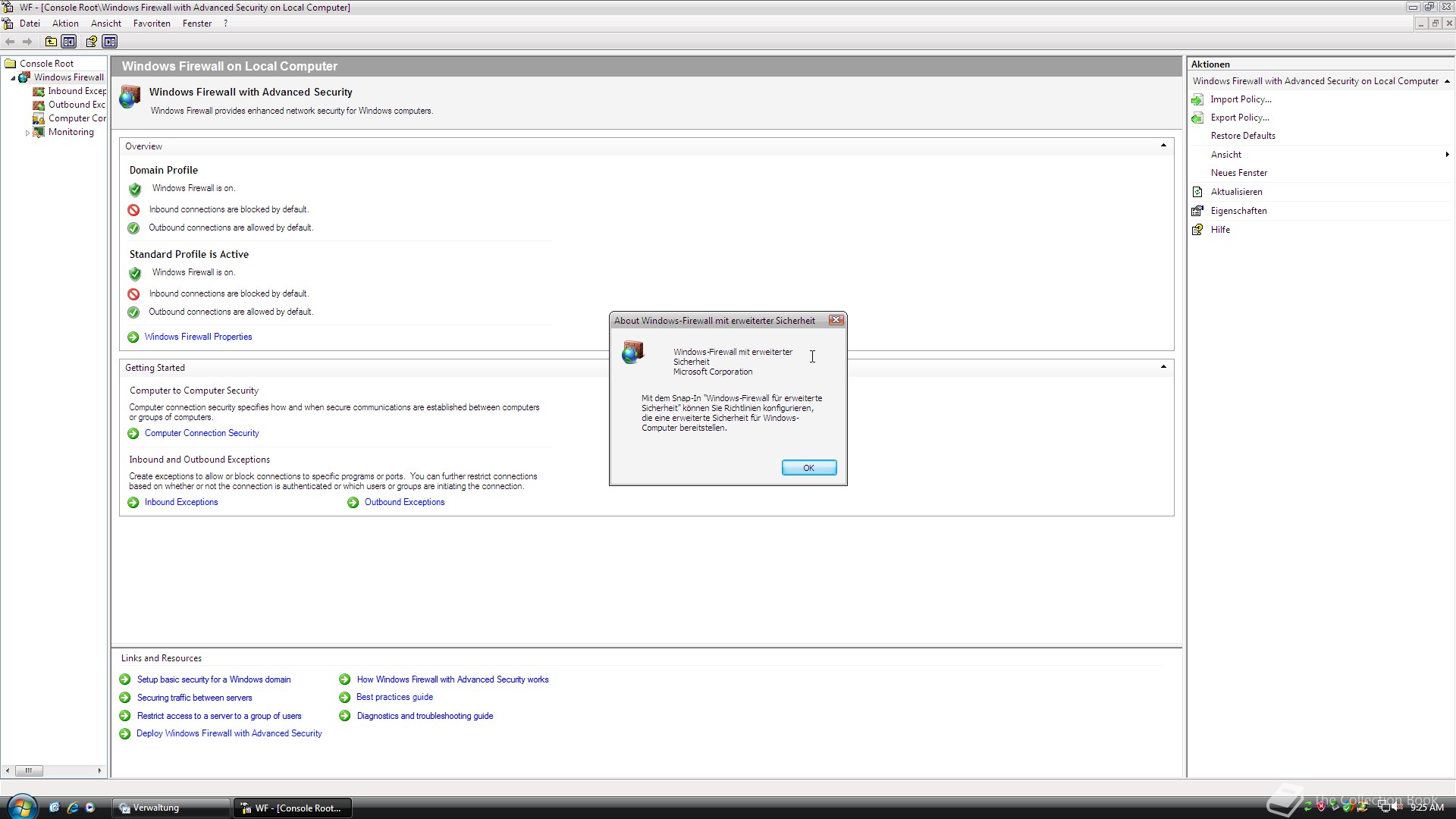Open the Aktion menu

(65, 24)
